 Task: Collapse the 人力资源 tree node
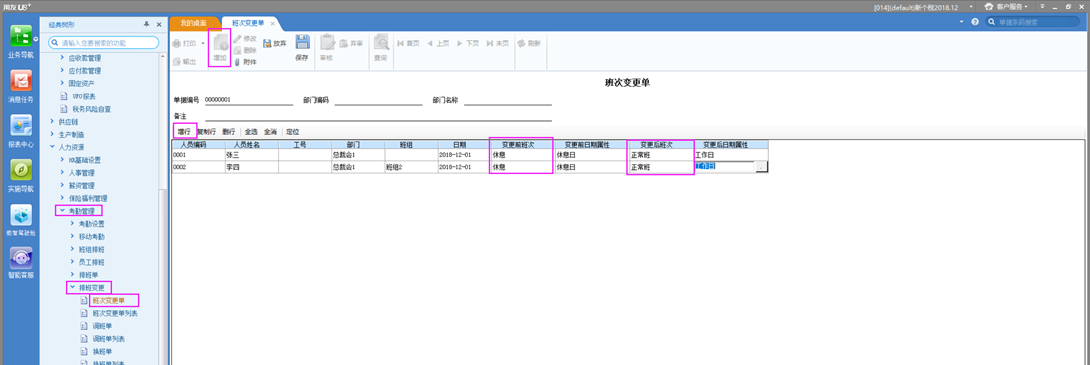51,147
